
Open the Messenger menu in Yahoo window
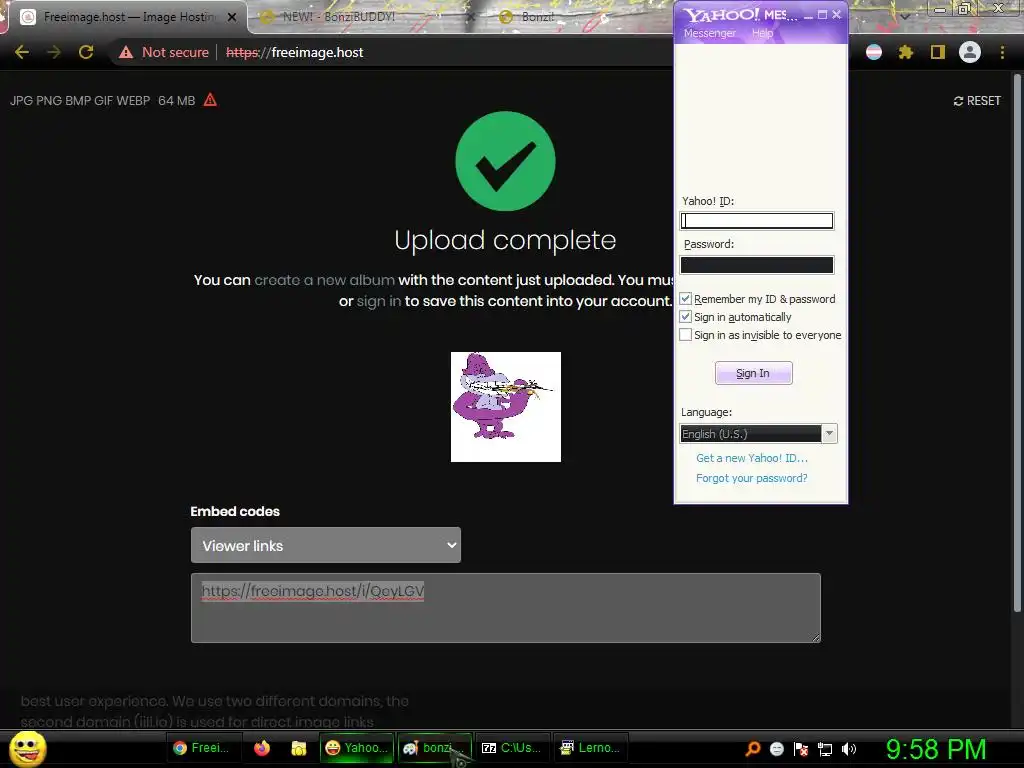click(710, 33)
